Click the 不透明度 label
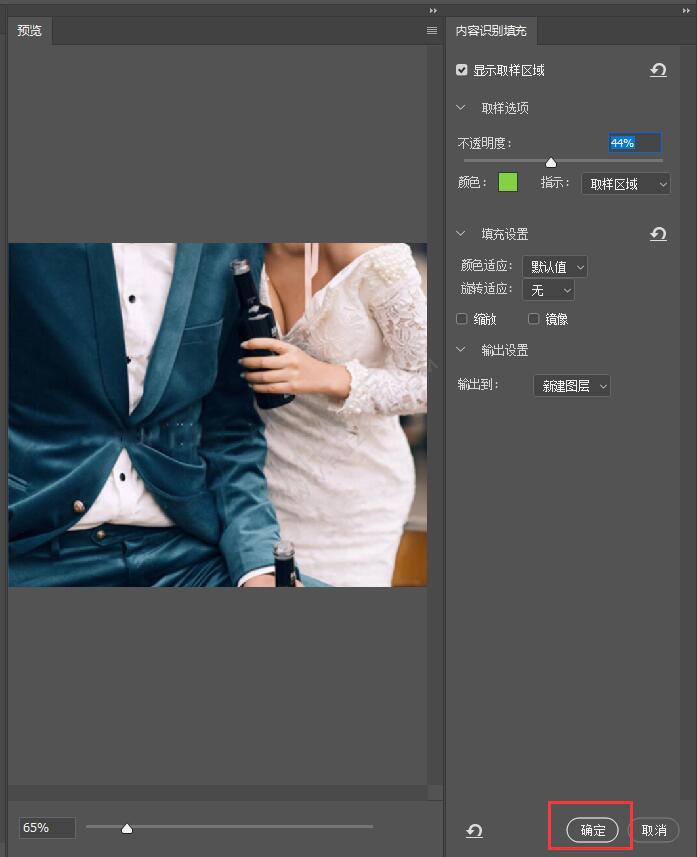This screenshot has height=857, width=697. click(484, 143)
